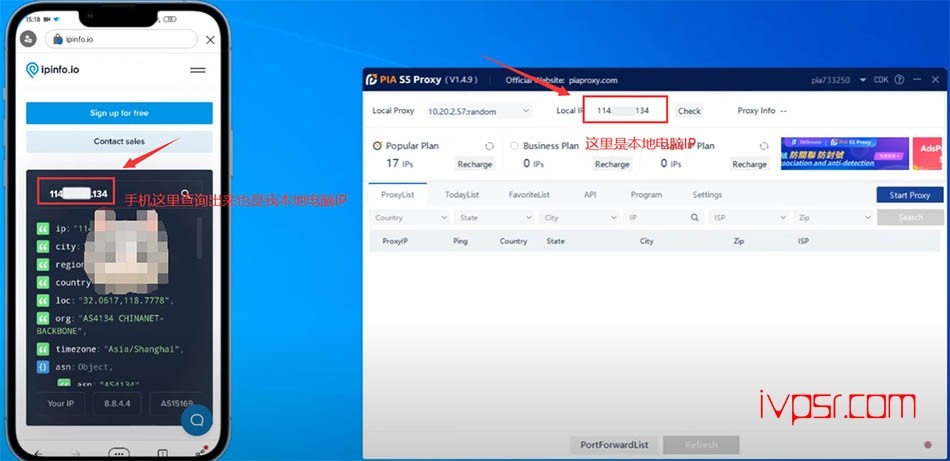Click the phone browser address bar ipinfo.io

coord(121,39)
